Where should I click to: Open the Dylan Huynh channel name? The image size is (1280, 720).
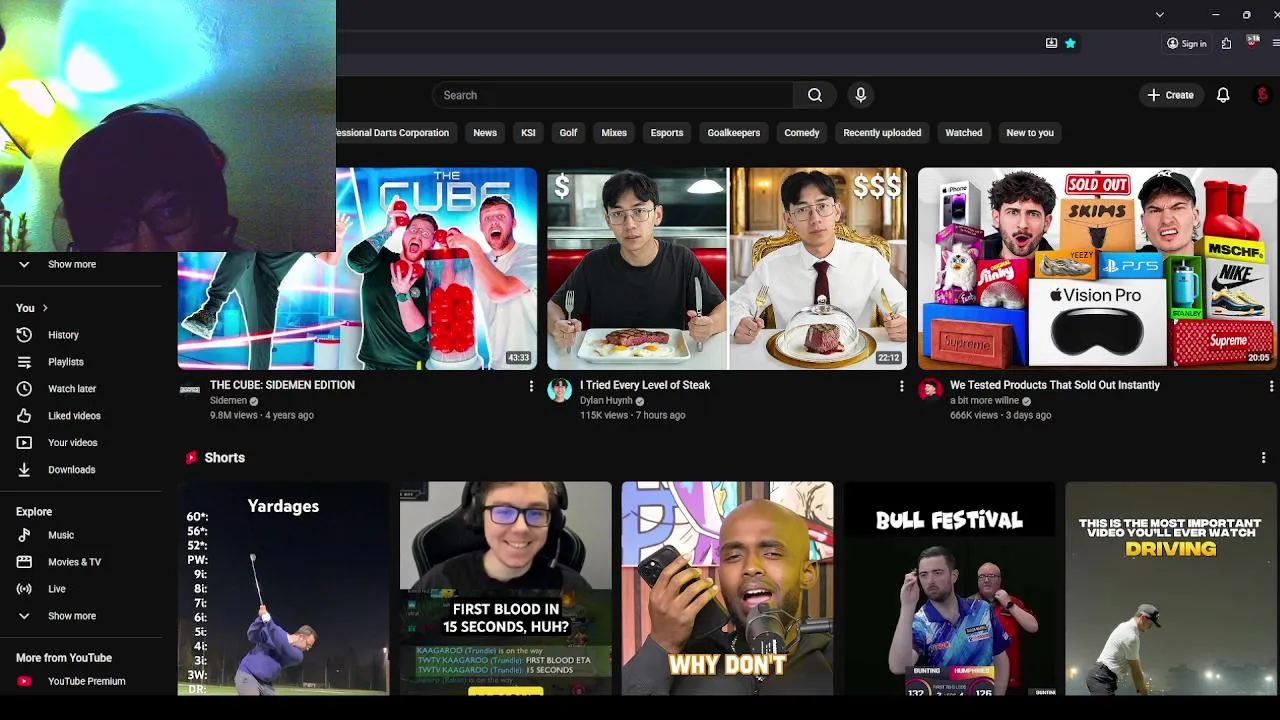(x=606, y=401)
